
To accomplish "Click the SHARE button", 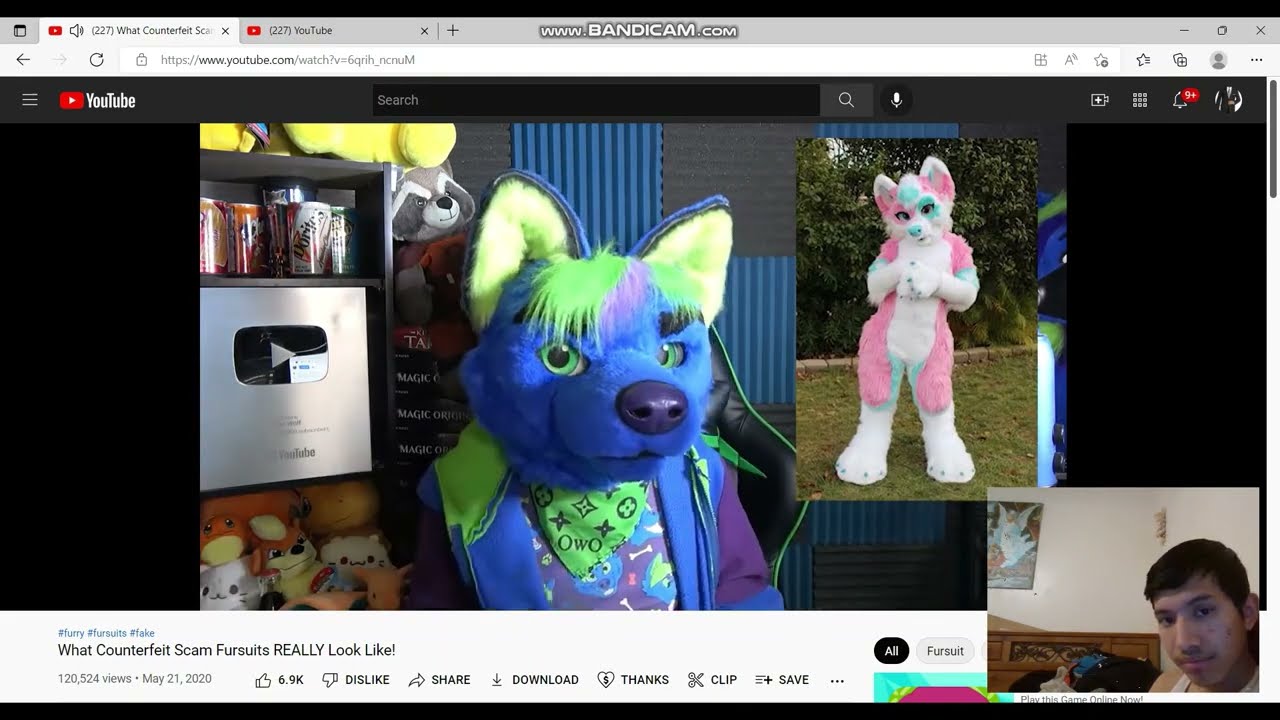I will 440,680.
